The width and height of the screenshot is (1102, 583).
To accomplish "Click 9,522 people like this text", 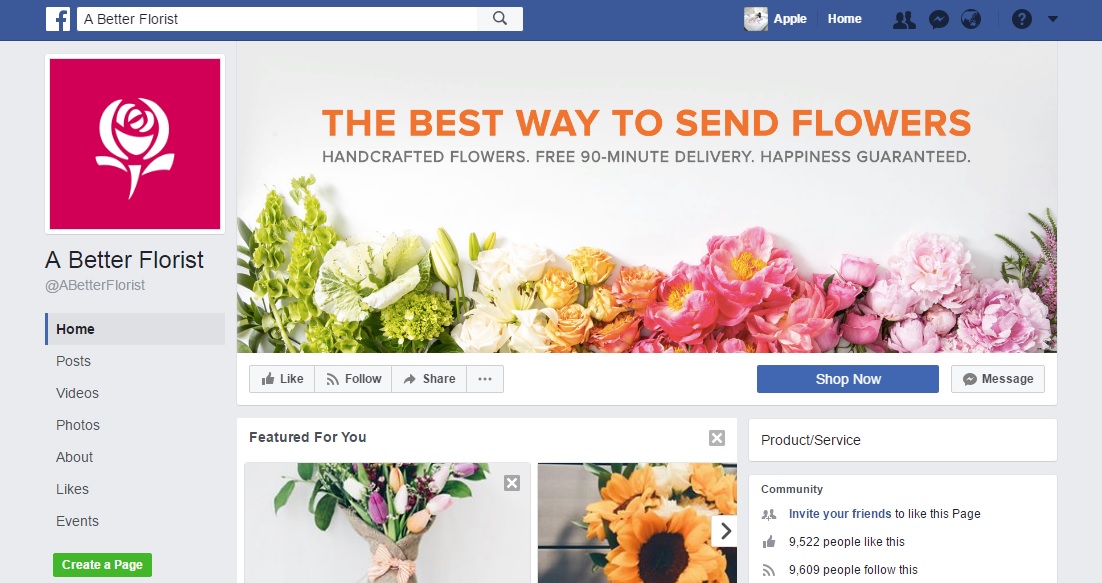I will pyautogui.click(x=846, y=542).
